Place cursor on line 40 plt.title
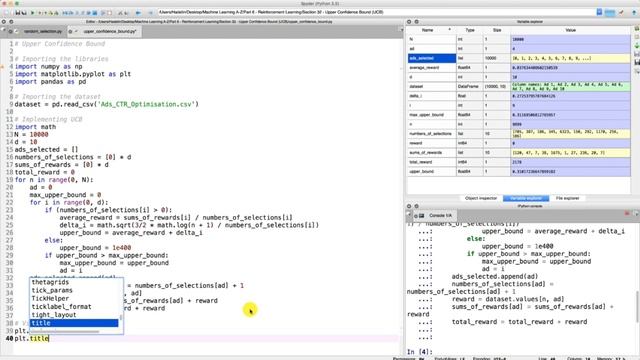Image resolution: width=640 pixels, height=360 pixels. pos(32,338)
